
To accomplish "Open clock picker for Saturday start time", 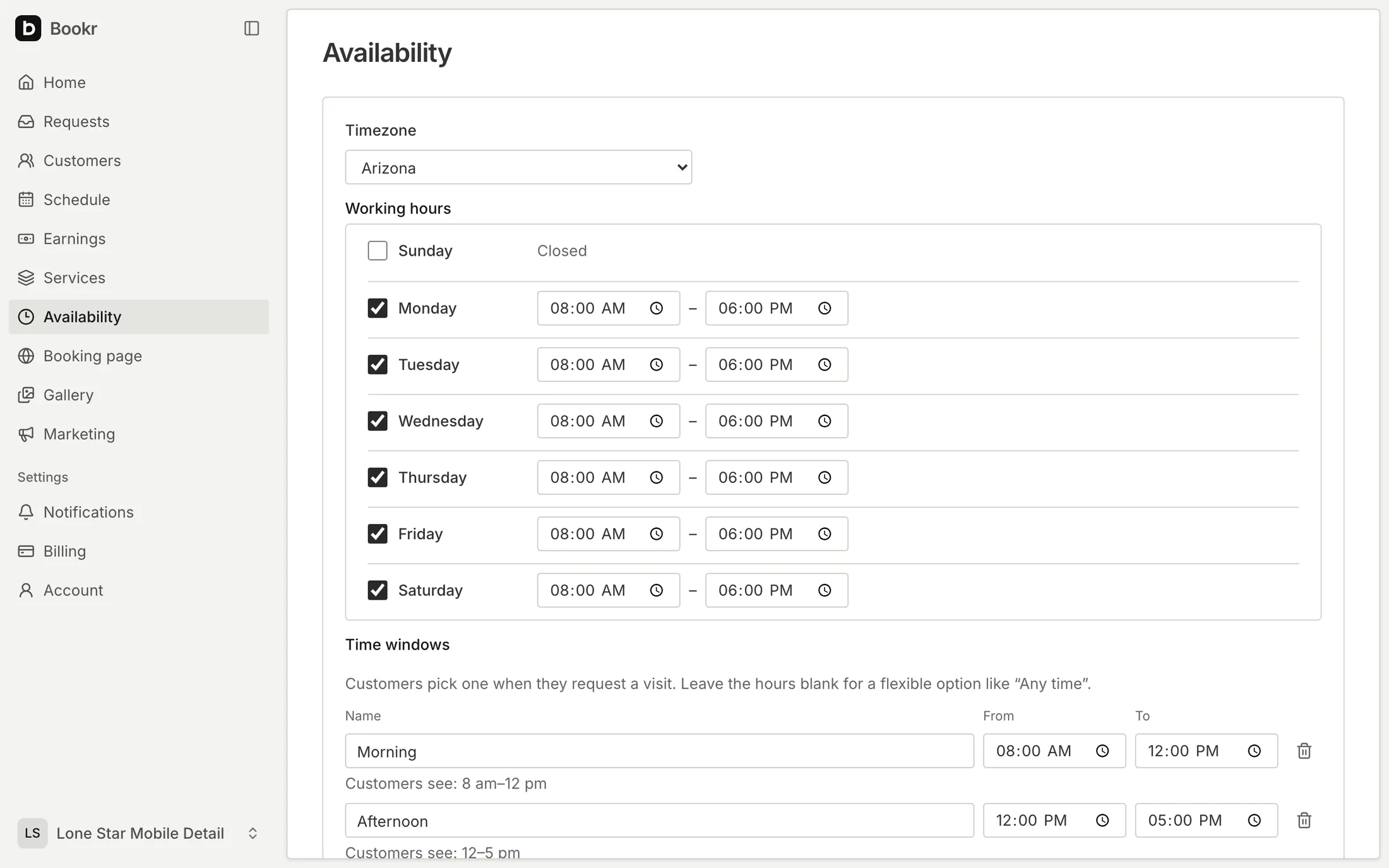I will [657, 590].
